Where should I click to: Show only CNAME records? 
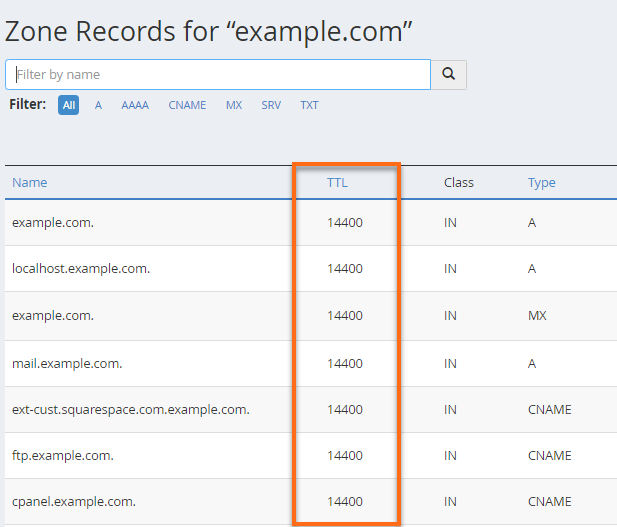187,105
